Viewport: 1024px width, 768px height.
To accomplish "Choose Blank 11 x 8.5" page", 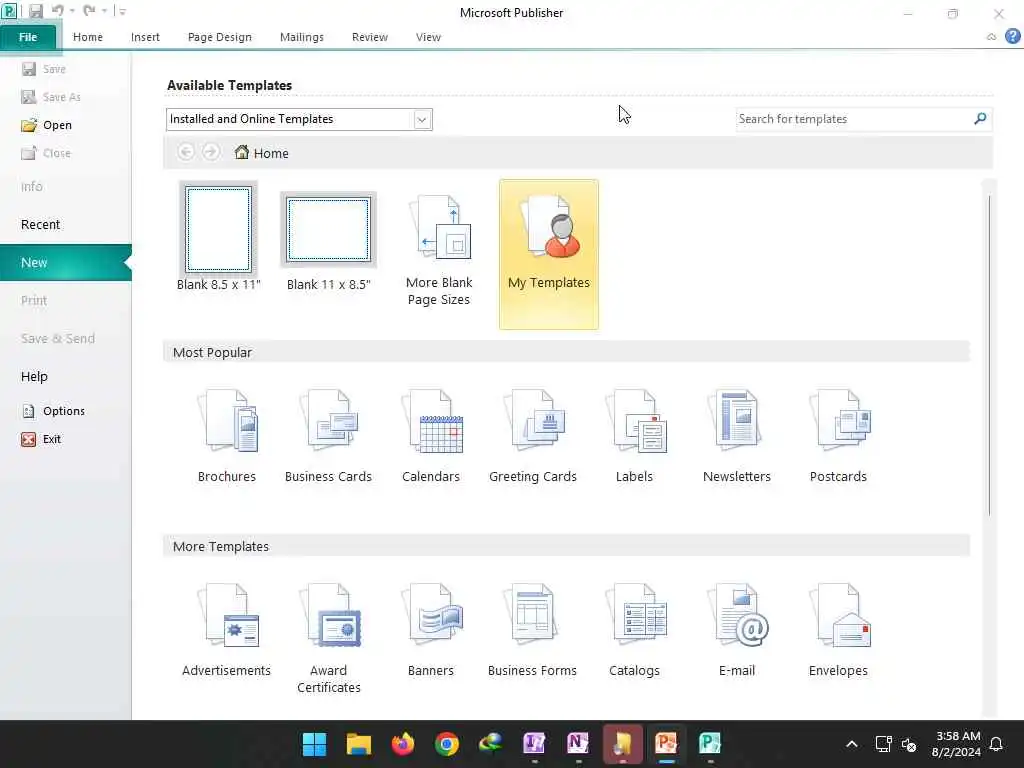I will 328,242.
